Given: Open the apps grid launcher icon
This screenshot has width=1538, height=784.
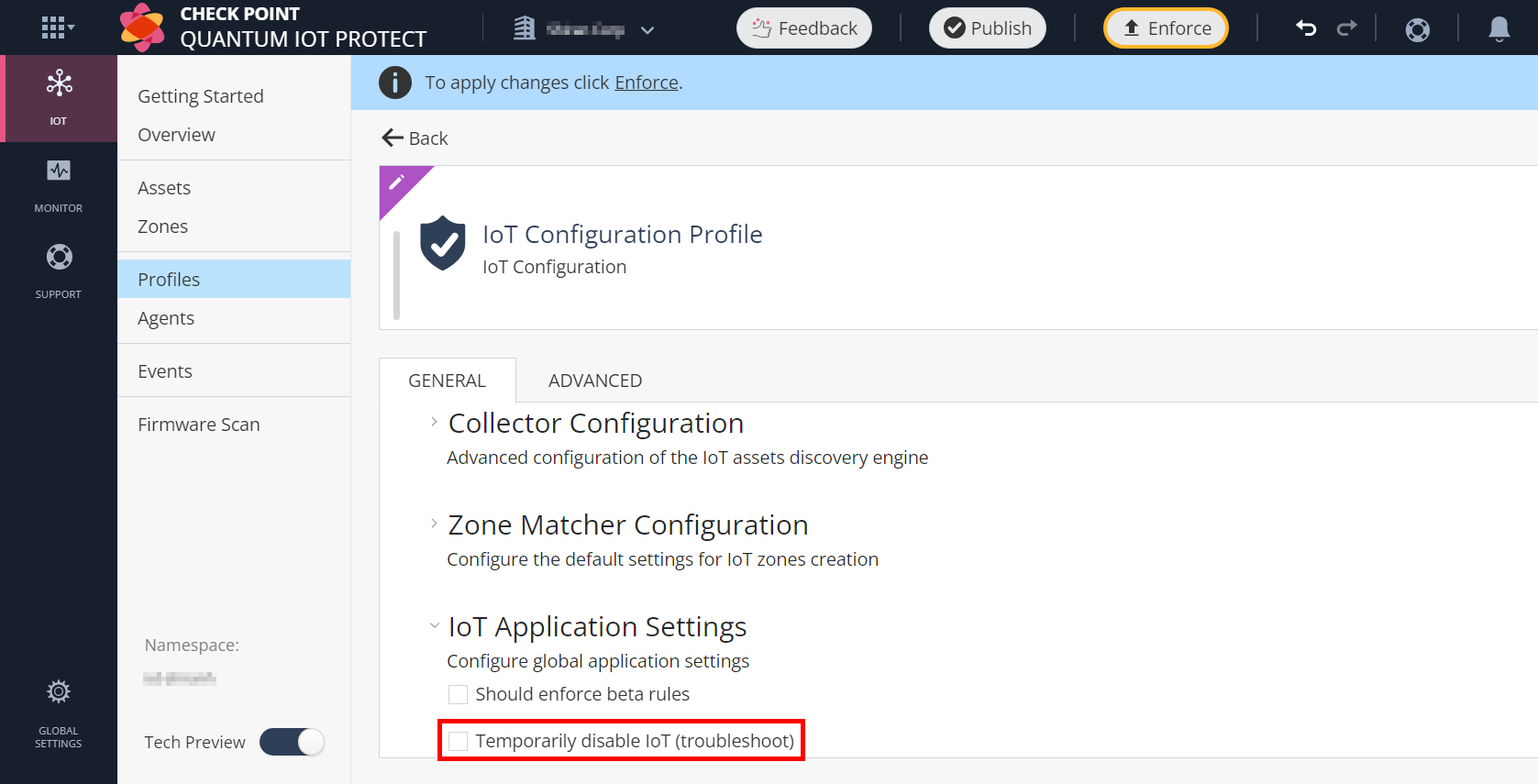Looking at the screenshot, I should (x=58, y=28).
